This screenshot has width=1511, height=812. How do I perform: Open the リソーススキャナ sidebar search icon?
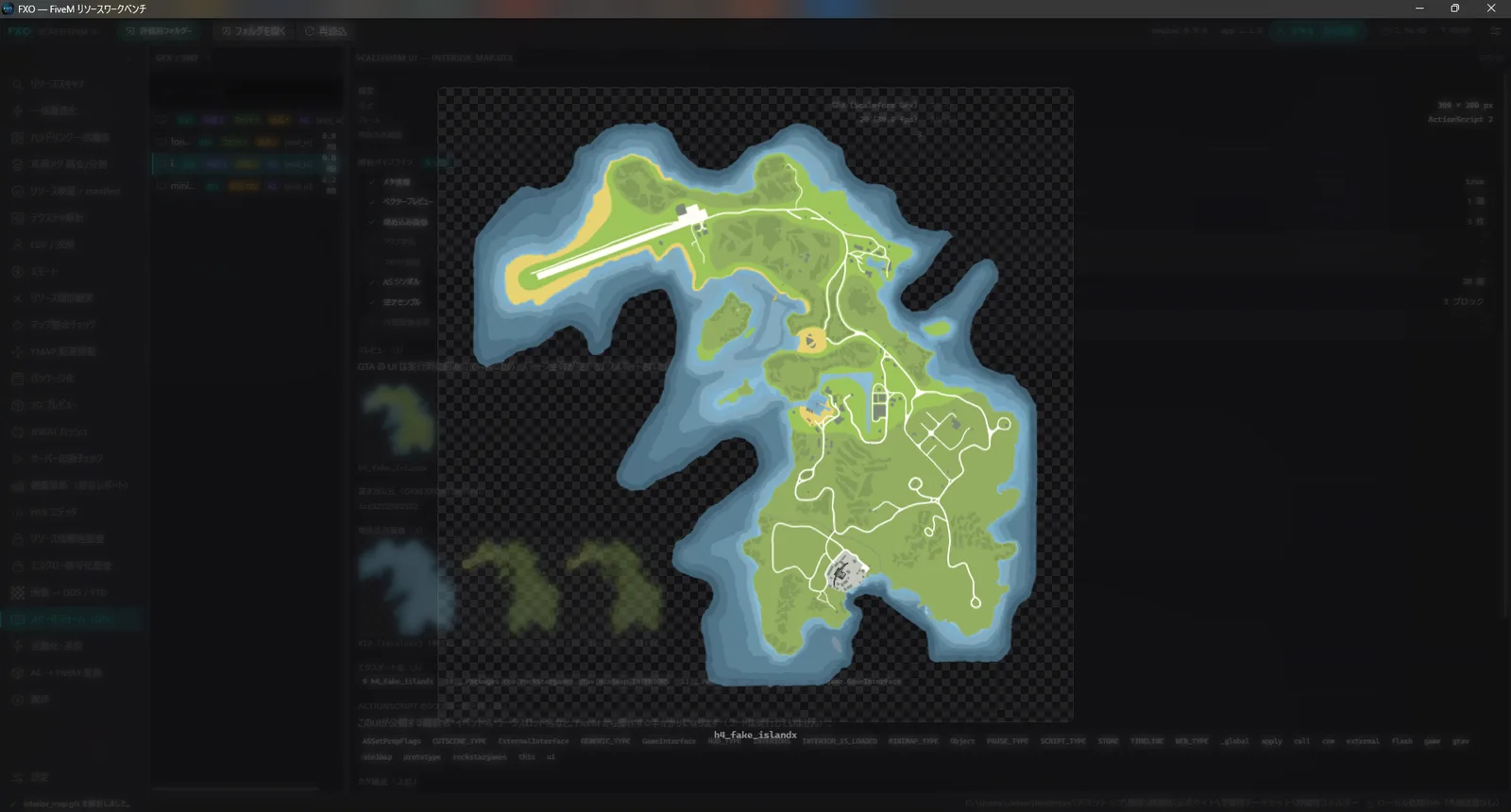17,84
